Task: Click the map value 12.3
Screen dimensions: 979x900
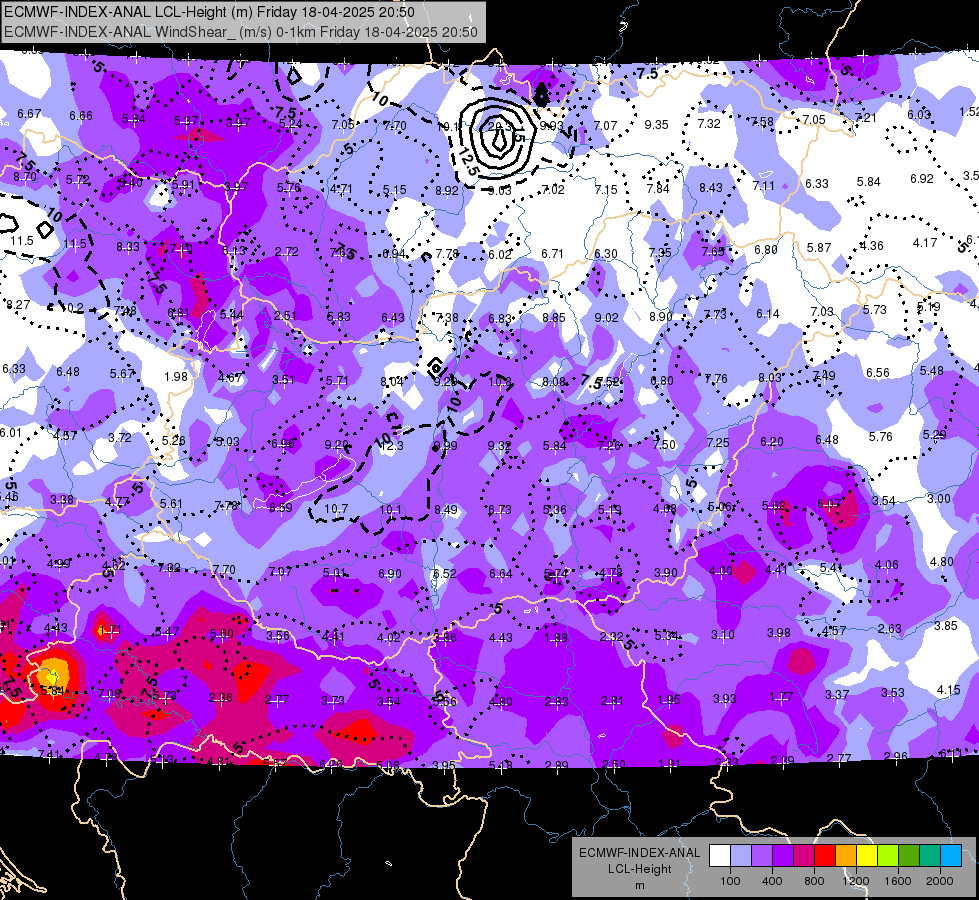Action: coord(391,445)
